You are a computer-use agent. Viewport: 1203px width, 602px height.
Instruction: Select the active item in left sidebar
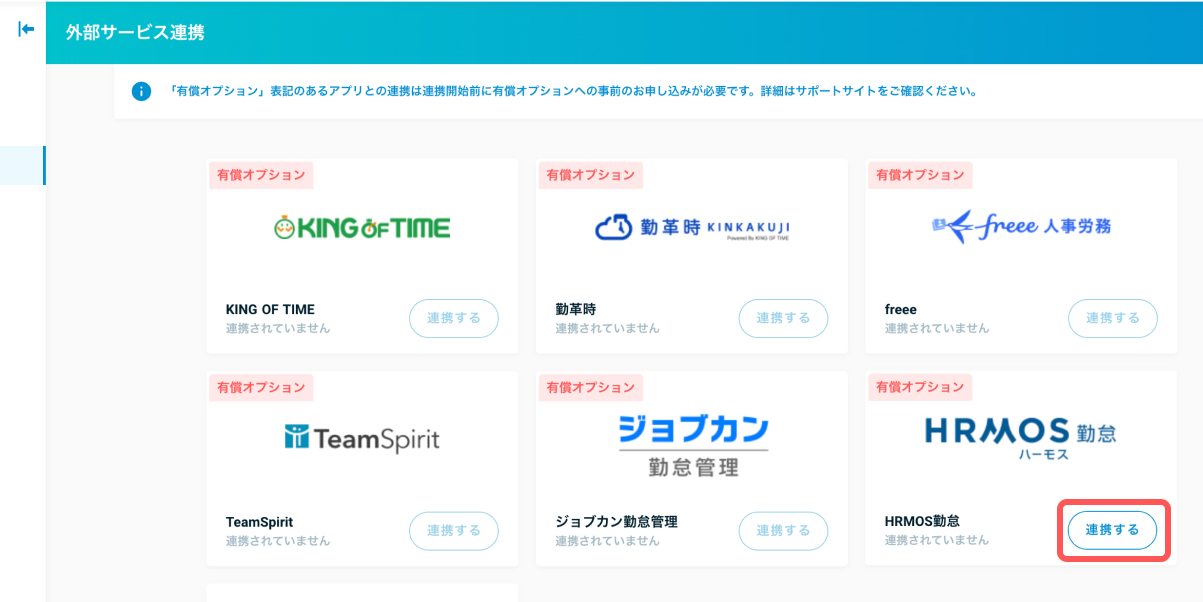pos(22,165)
